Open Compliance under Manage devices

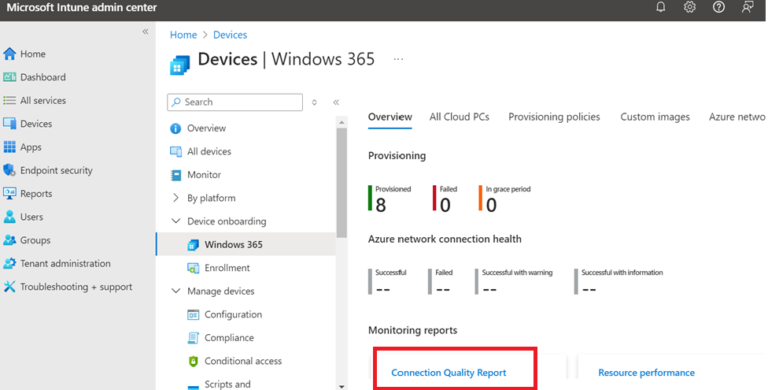point(229,338)
